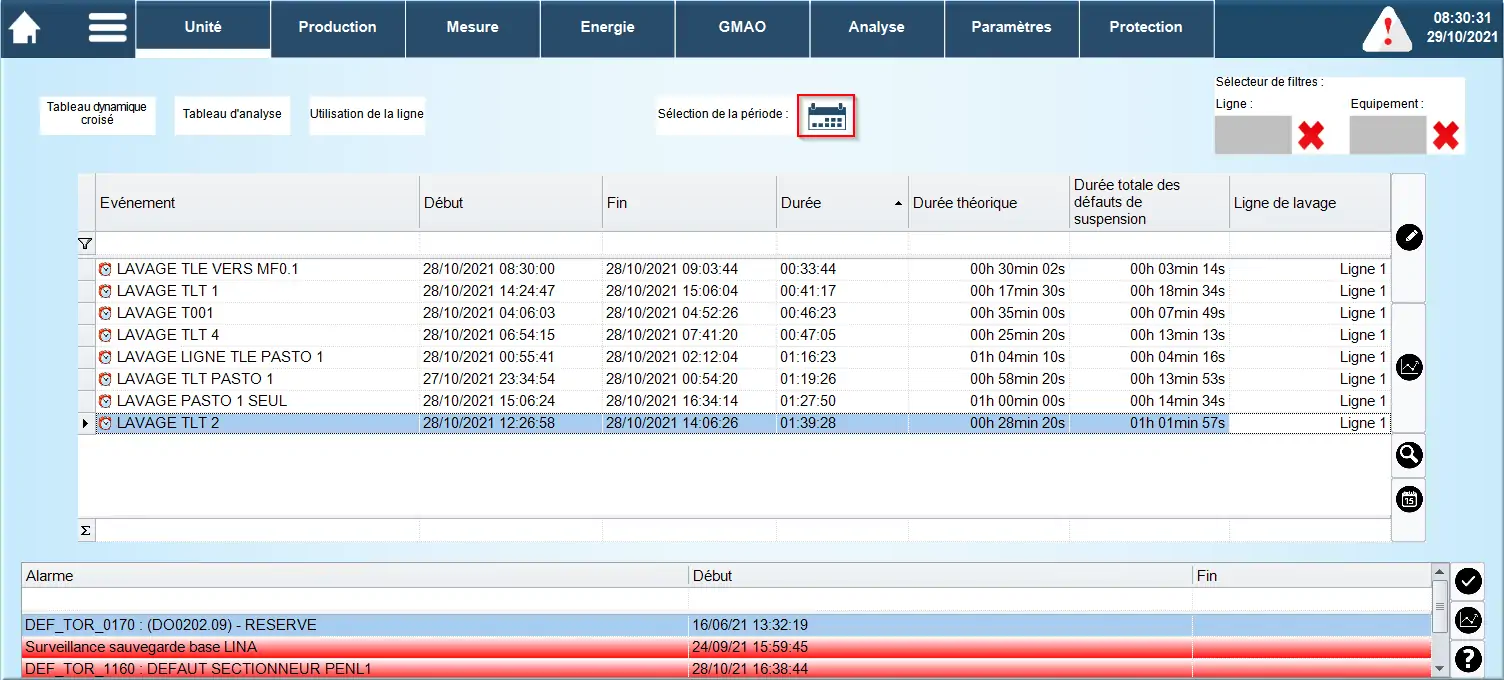Click clock icon of LAVAGE TLE VERS MF0.1
Screen dimensions: 1504x680
click(105, 269)
